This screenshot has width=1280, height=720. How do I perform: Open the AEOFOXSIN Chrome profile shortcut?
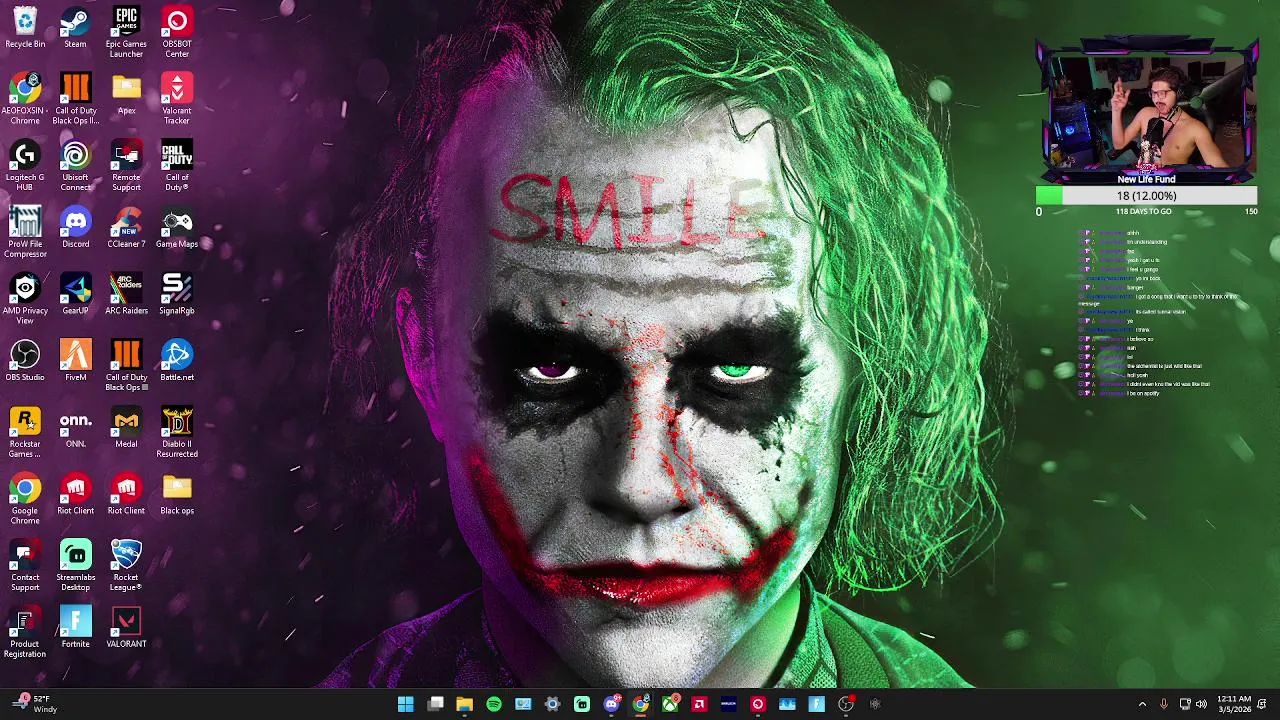25,99
